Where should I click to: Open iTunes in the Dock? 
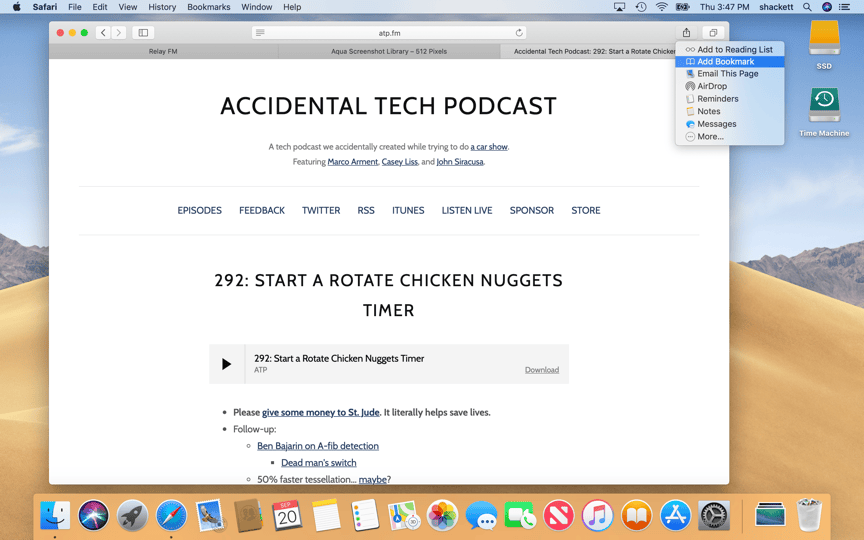pos(597,516)
